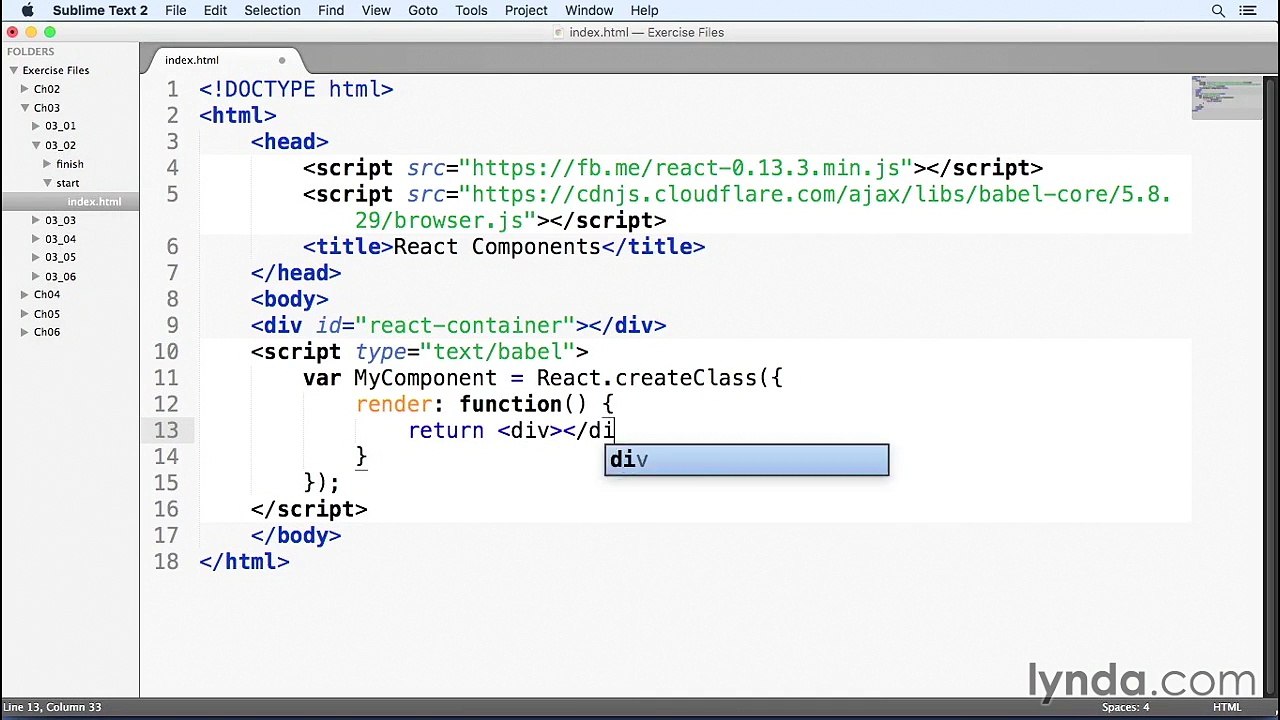Screen dimensions: 1280x720
Task: Open the Project menu
Action: pos(526,10)
